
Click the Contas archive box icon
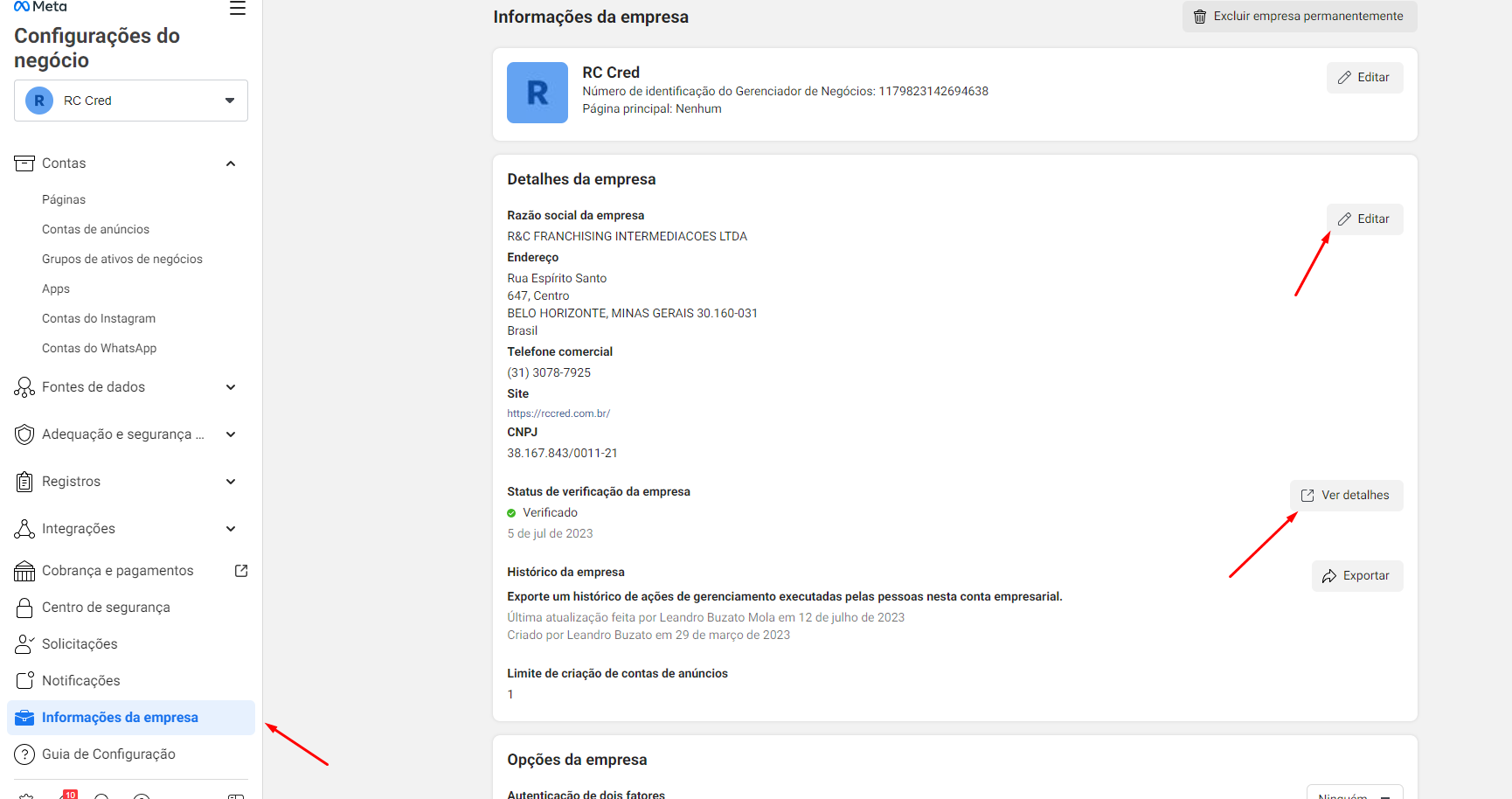click(x=24, y=163)
